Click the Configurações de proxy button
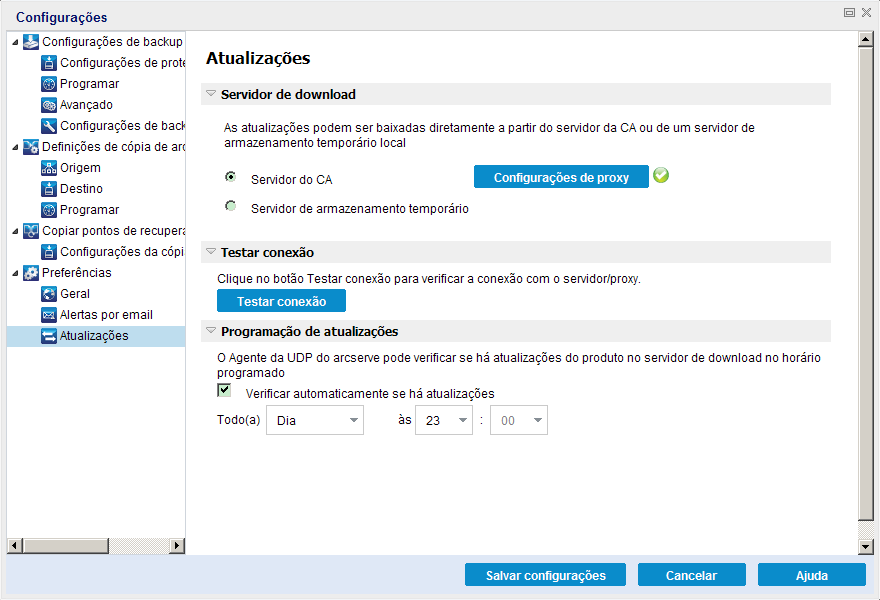This screenshot has height=600, width=880. click(x=561, y=177)
